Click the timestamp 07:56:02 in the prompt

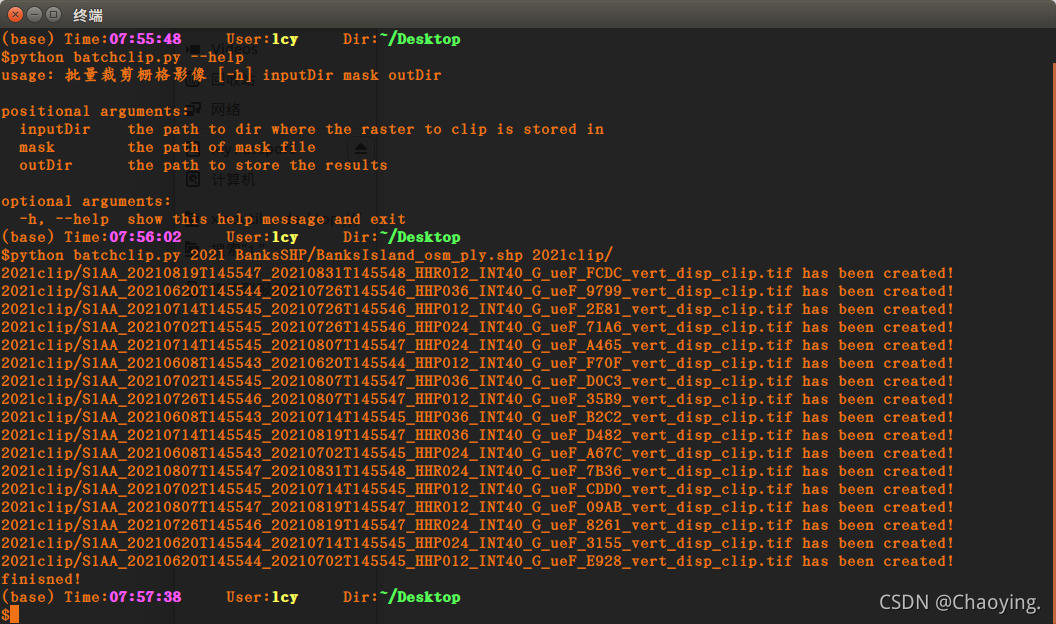(x=145, y=237)
